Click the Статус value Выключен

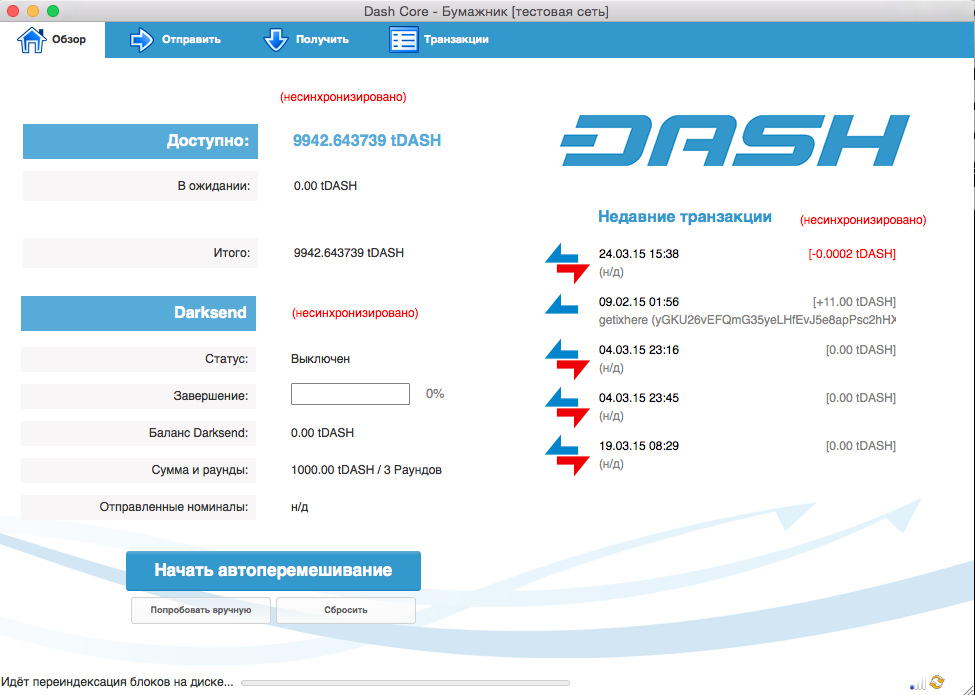(320, 359)
